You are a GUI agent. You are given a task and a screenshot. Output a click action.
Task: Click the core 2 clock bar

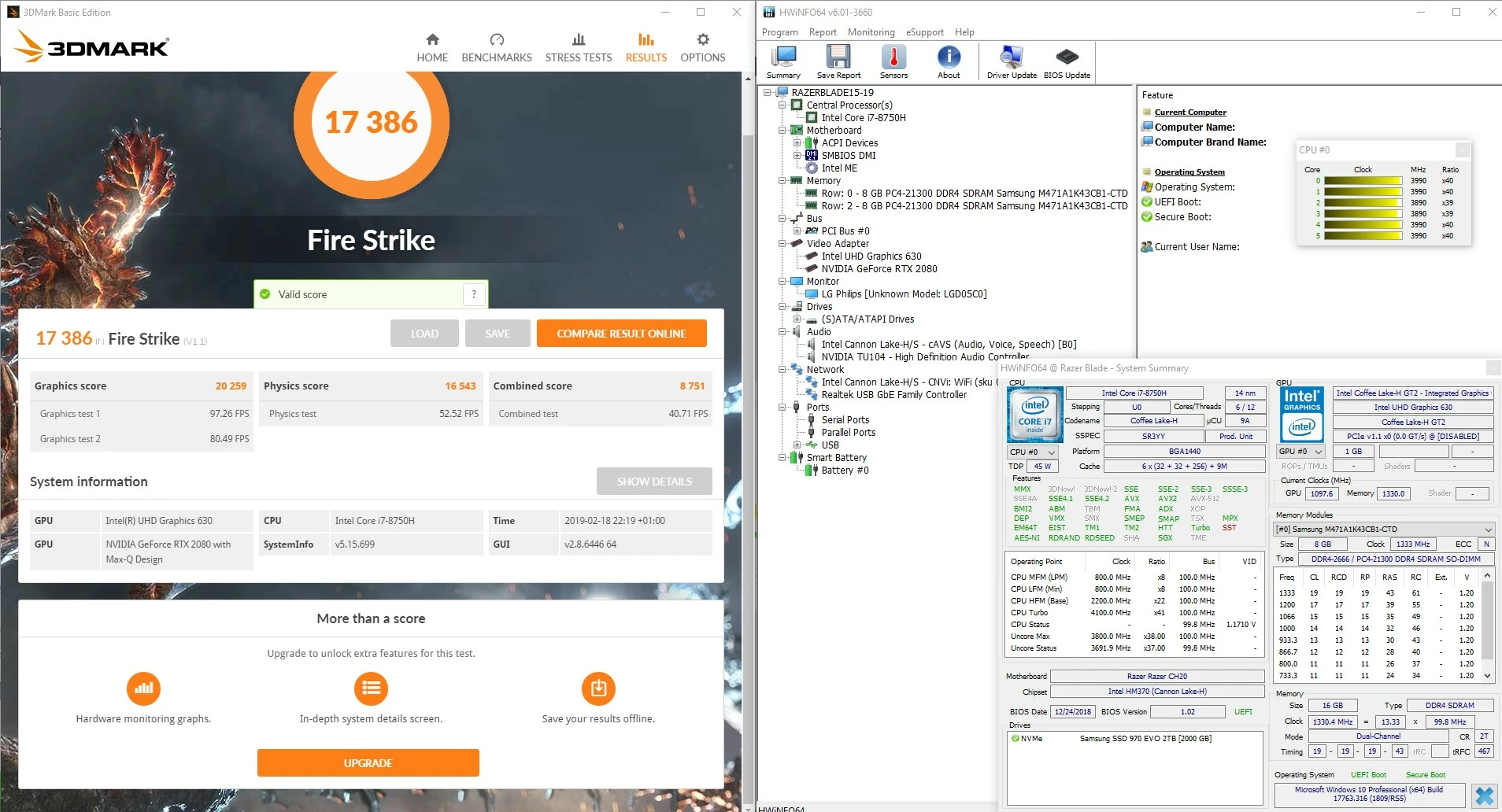click(x=1363, y=203)
